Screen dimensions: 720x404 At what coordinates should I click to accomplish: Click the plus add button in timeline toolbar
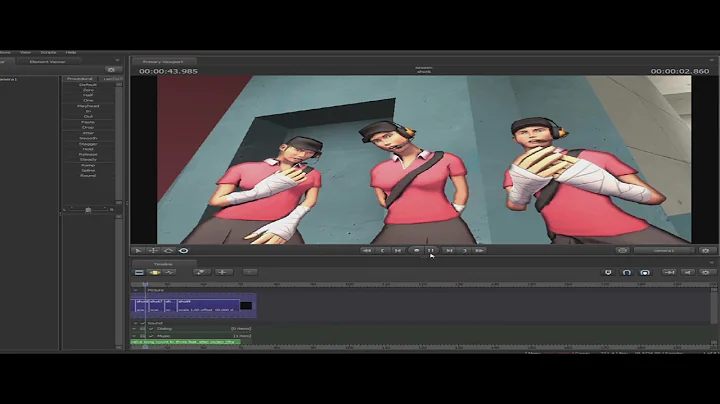223,272
